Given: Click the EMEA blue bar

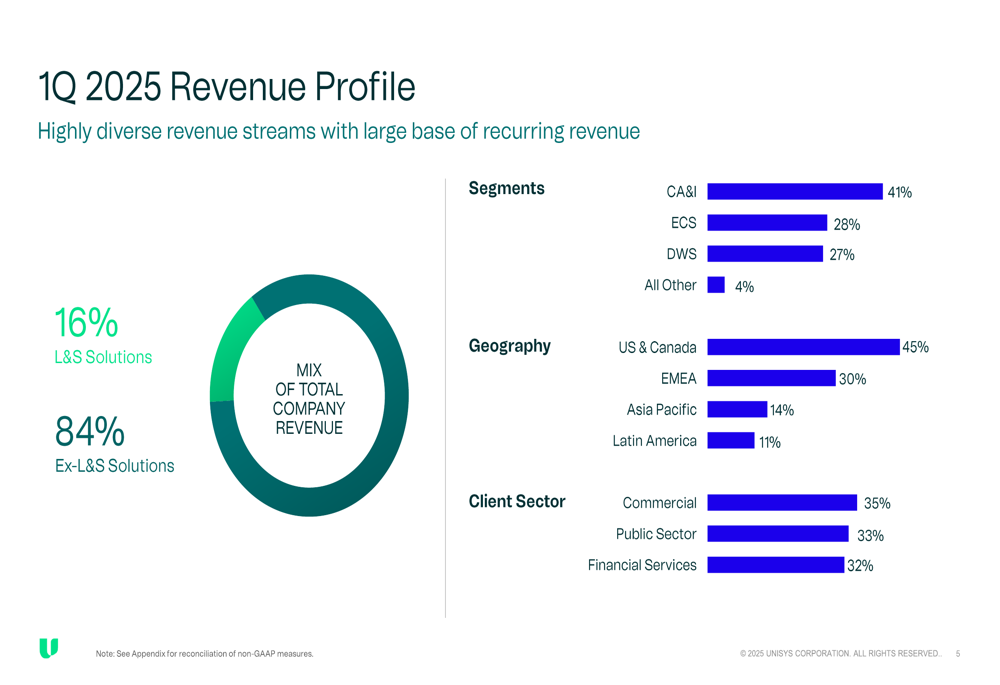Looking at the screenshot, I should 772,378.
